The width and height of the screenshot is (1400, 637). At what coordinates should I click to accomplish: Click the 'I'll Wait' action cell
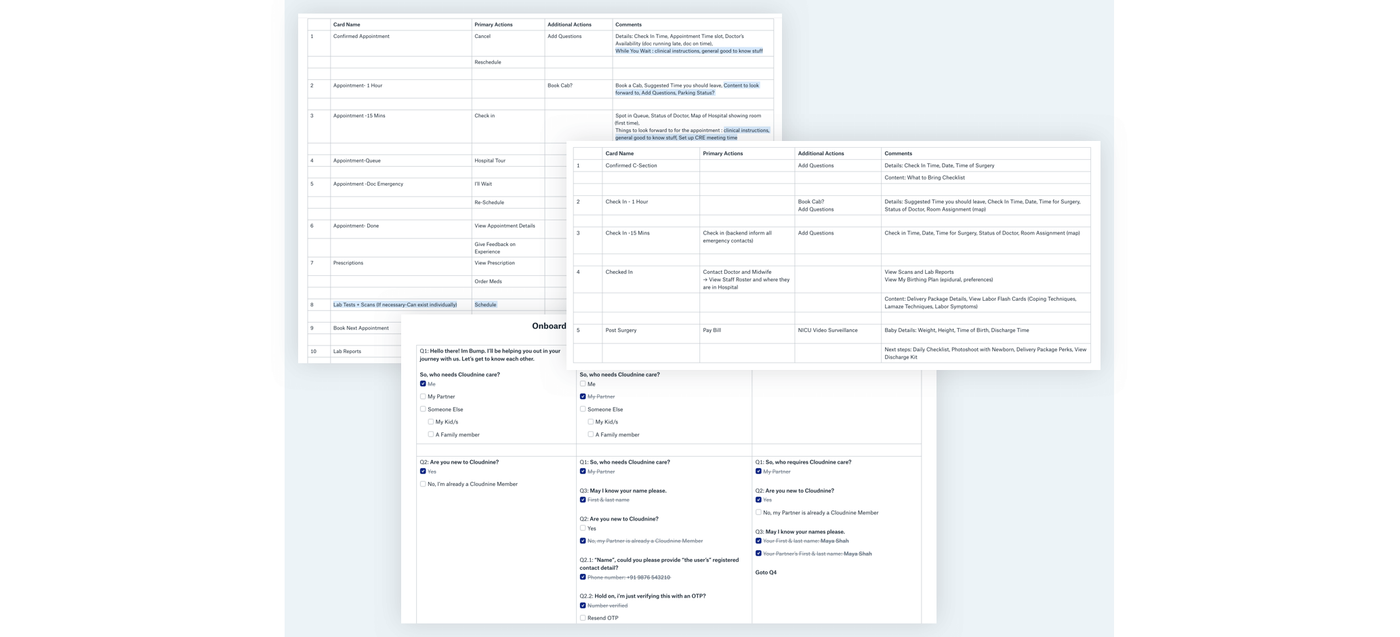483,184
